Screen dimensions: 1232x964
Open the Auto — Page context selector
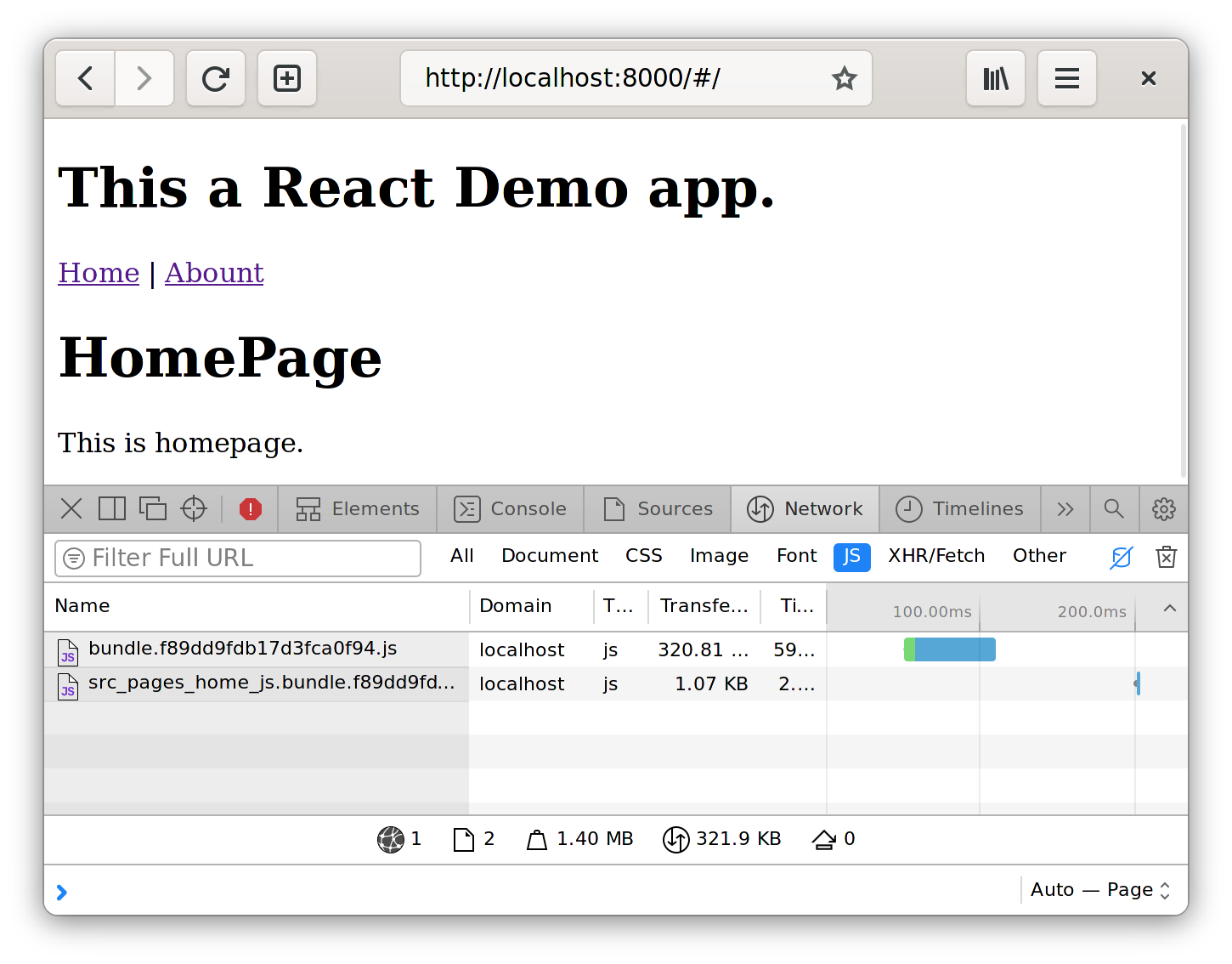pos(1099,890)
